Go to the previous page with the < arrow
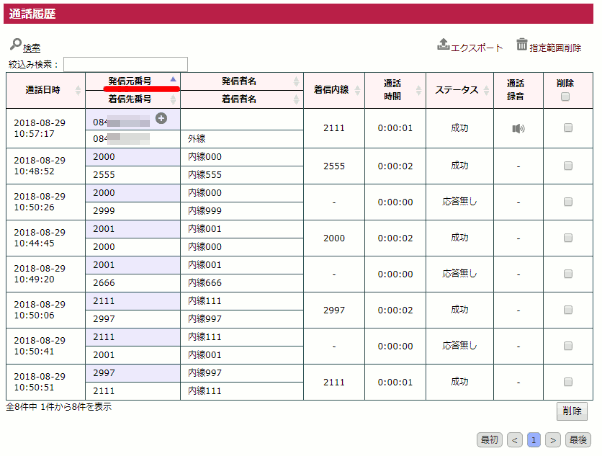 (x=514, y=439)
